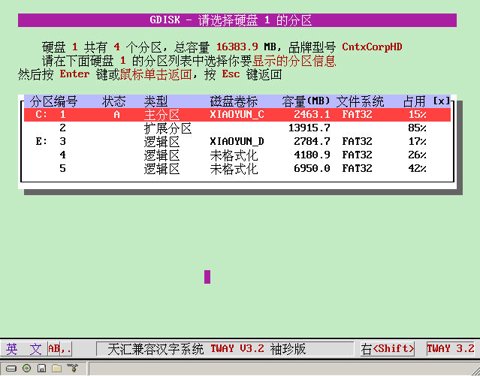Click FAT32 in the 42% row
Image resolution: width=480 pixels, height=376 pixels.
point(357,168)
